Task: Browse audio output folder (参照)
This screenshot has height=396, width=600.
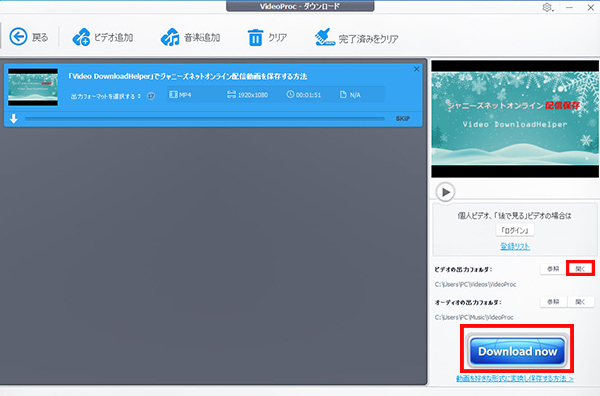Action: 553,302
